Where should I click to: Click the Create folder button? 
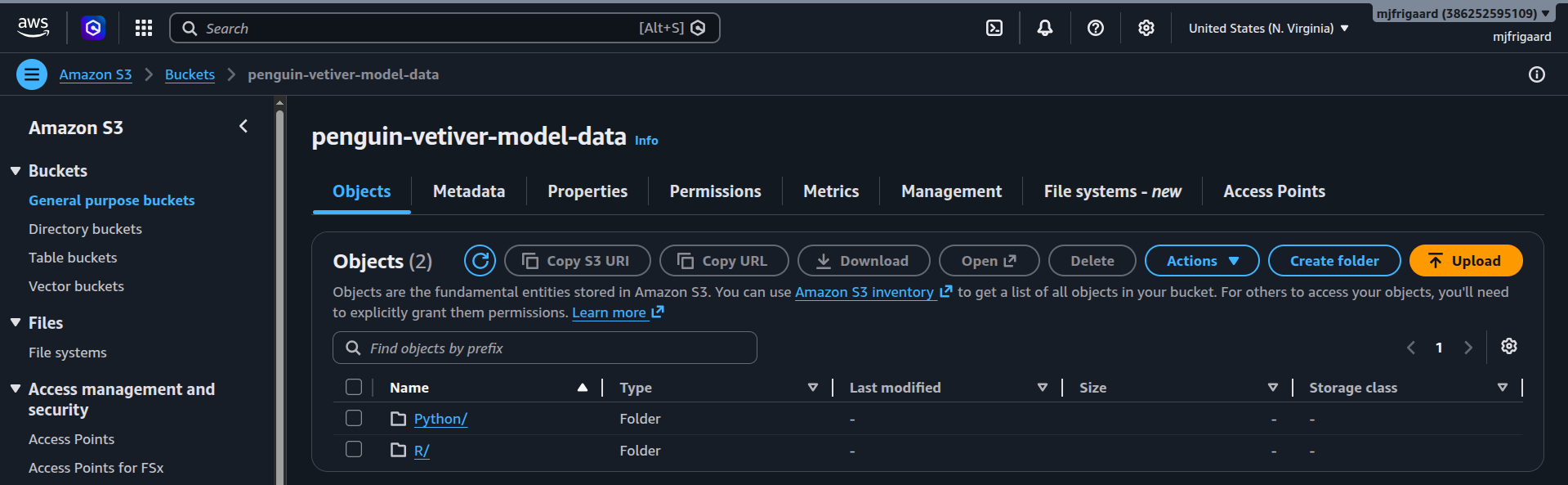point(1334,261)
